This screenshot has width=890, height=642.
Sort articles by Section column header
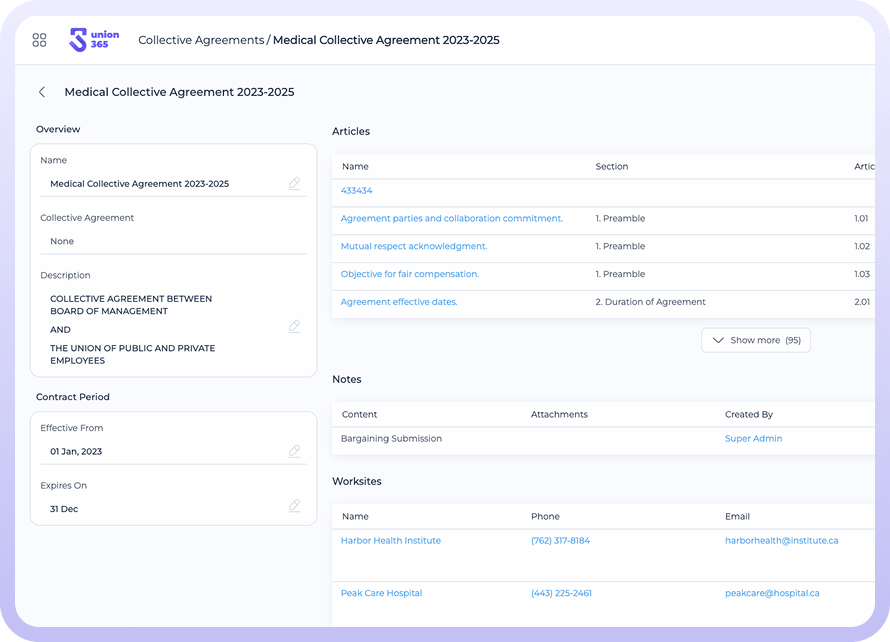[611, 167]
